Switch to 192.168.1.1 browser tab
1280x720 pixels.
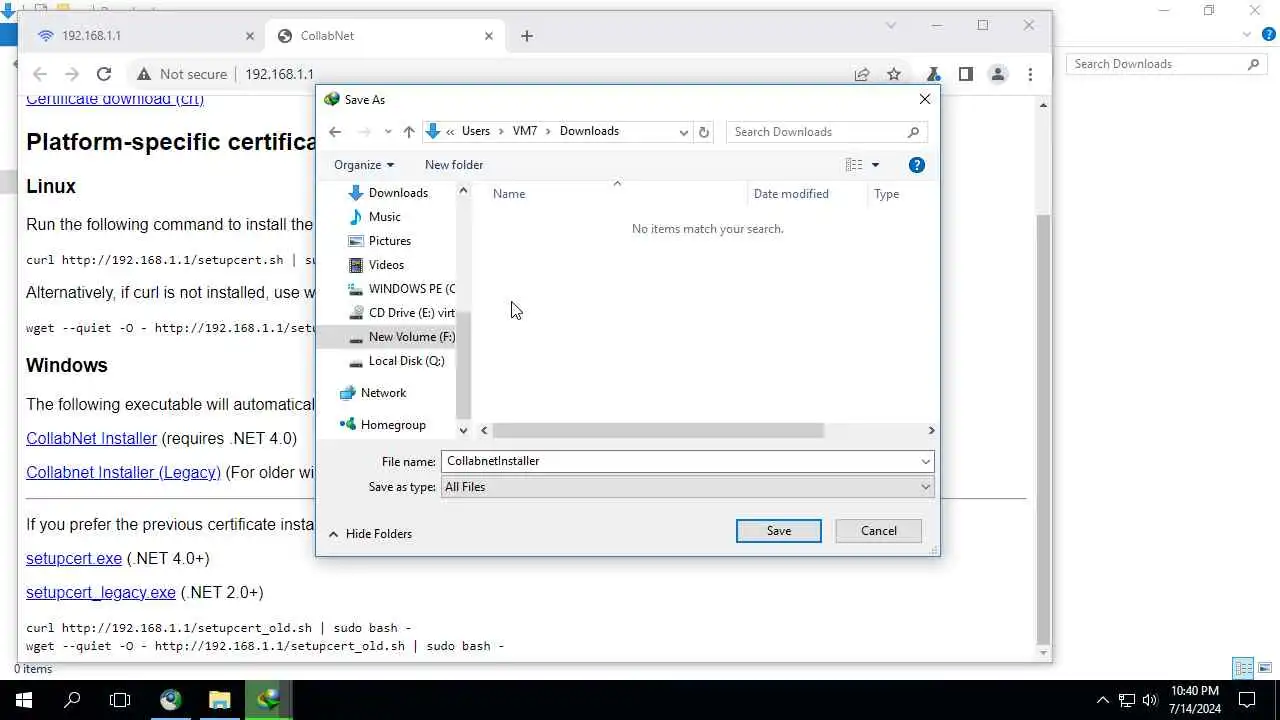pyautogui.click(x=144, y=36)
